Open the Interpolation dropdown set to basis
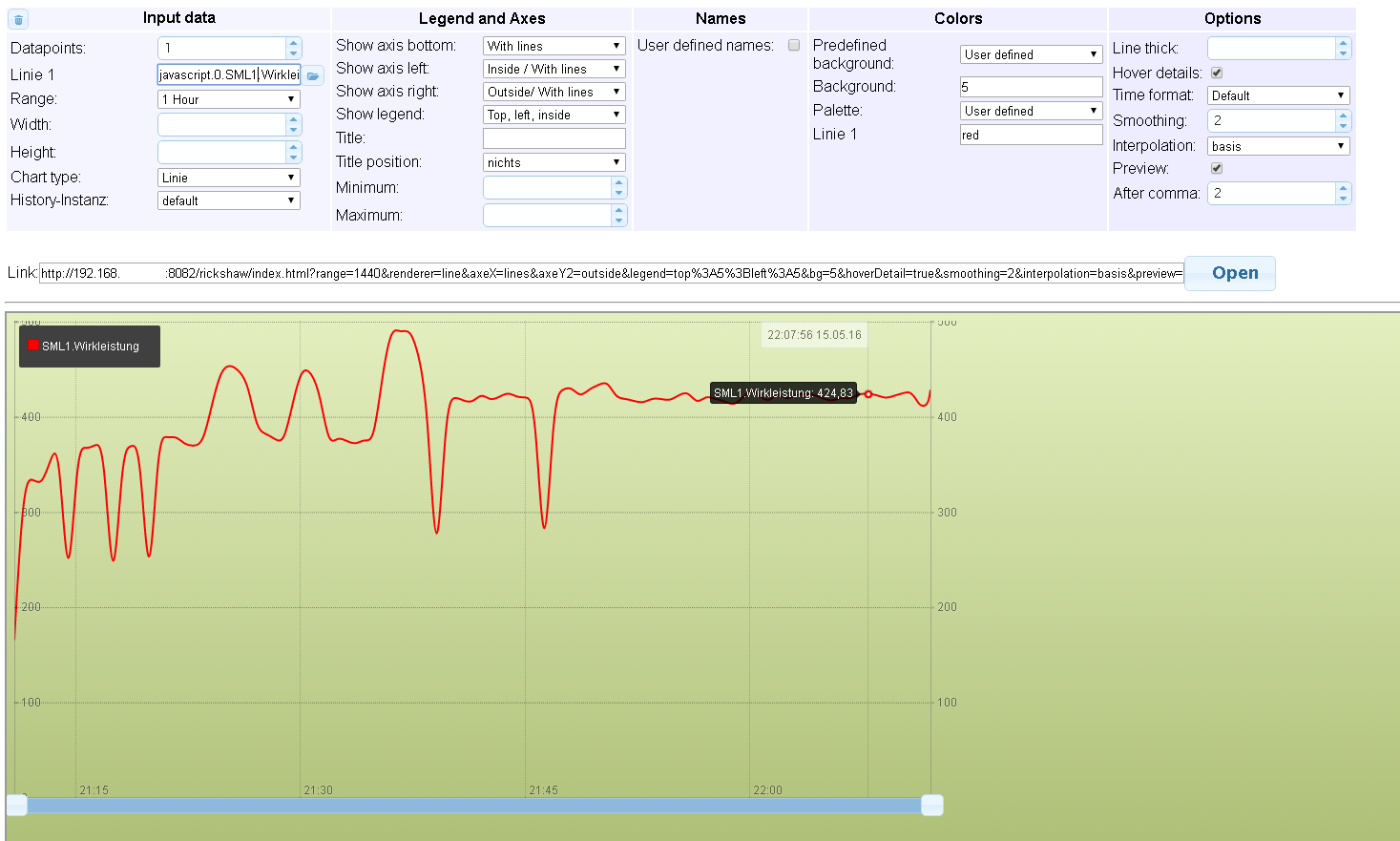Image resolution: width=1400 pixels, height=841 pixels. pyautogui.click(x=1278, y=146)
